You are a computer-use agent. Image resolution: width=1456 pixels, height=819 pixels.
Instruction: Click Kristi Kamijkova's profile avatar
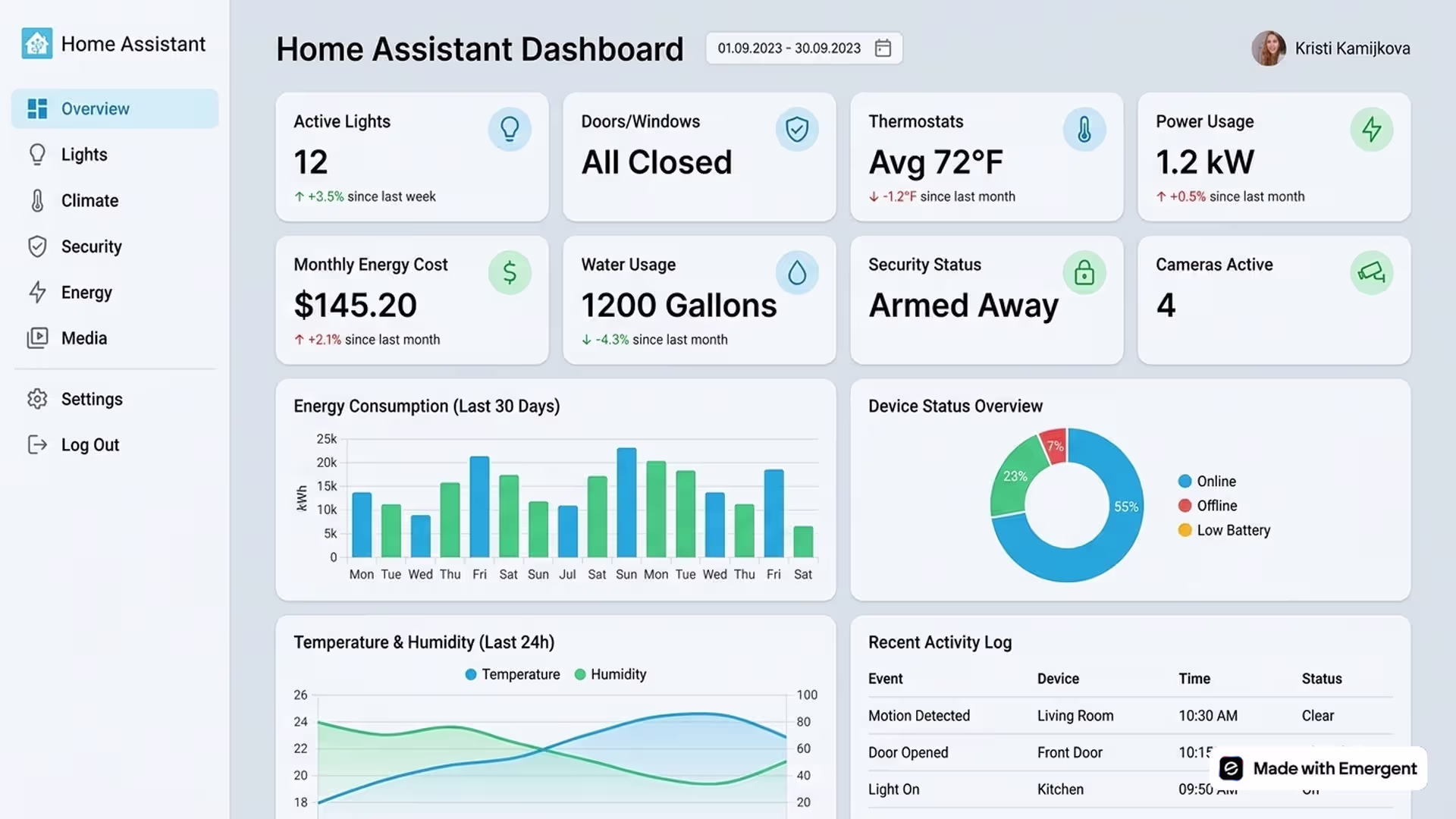1268,49
